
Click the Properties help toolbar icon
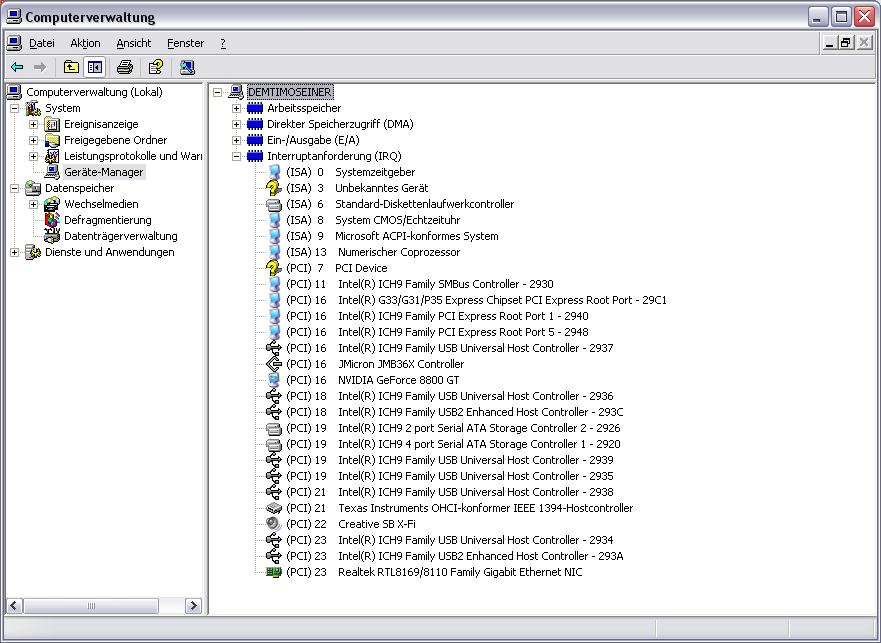[156, 67]
